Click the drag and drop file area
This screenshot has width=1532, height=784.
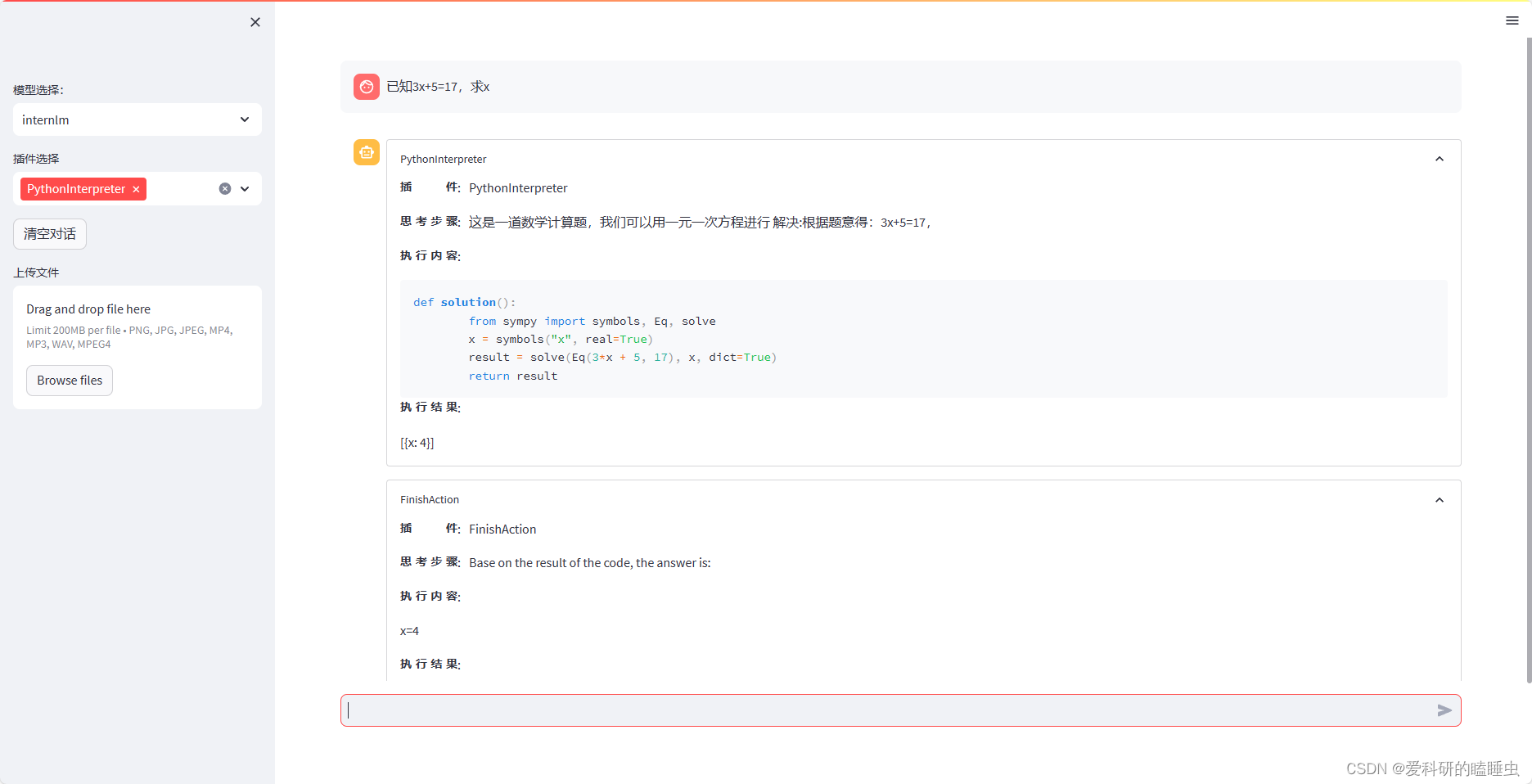[137, 347]
